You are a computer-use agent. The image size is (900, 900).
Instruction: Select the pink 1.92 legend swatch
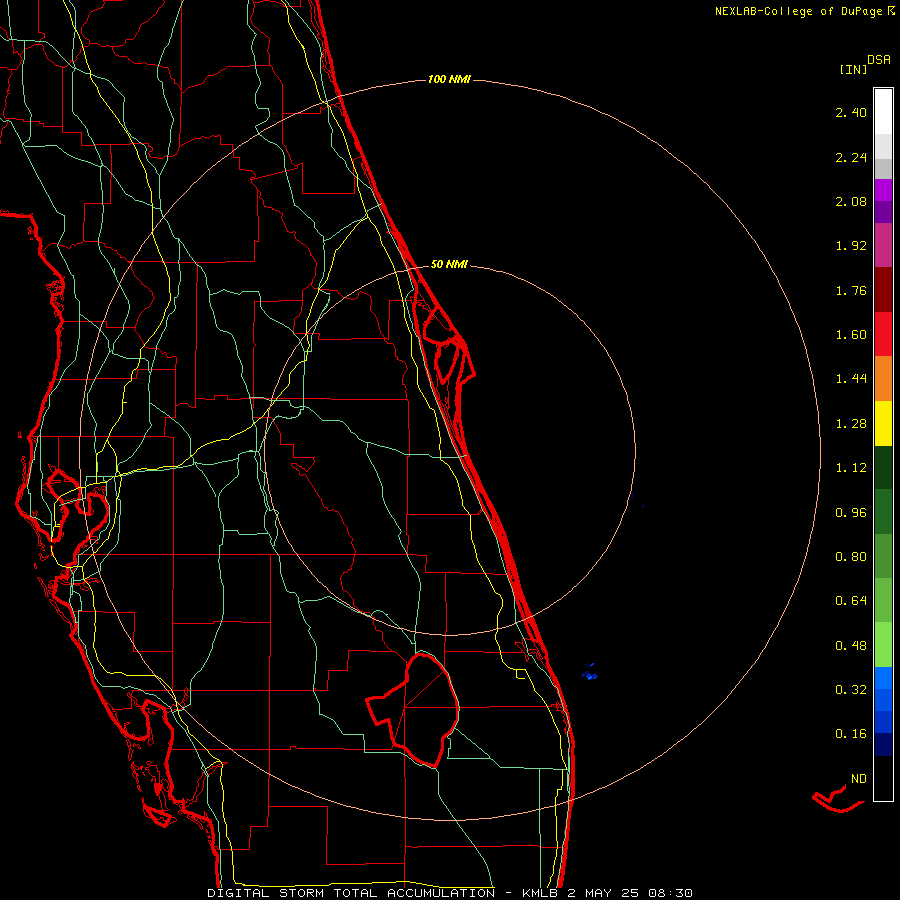point(883,245)
